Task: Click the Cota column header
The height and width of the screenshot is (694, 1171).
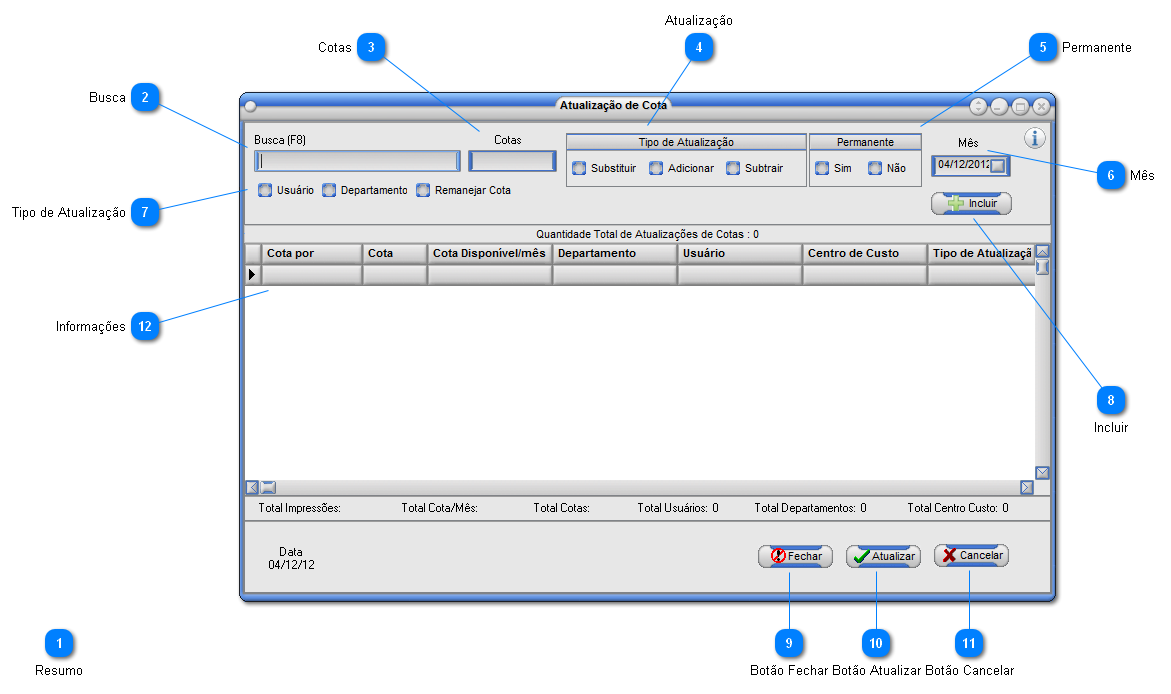Action: tap(395, 253)
